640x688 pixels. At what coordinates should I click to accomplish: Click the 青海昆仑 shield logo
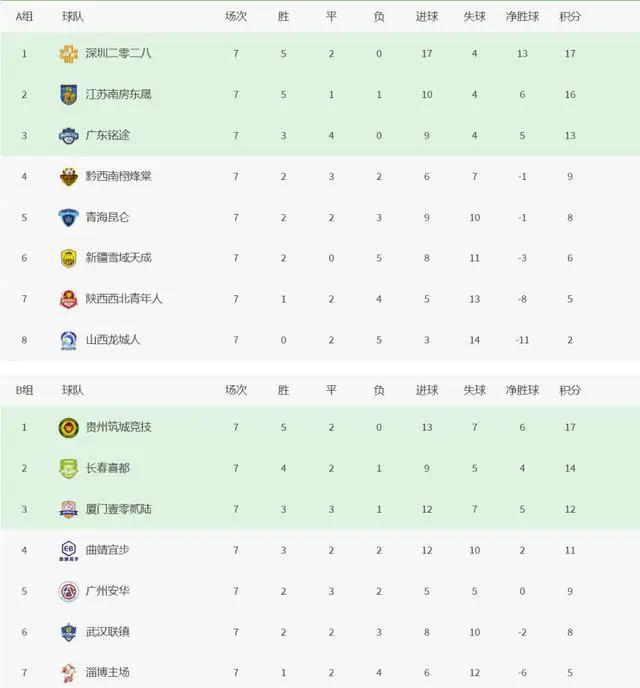point(68,218)
